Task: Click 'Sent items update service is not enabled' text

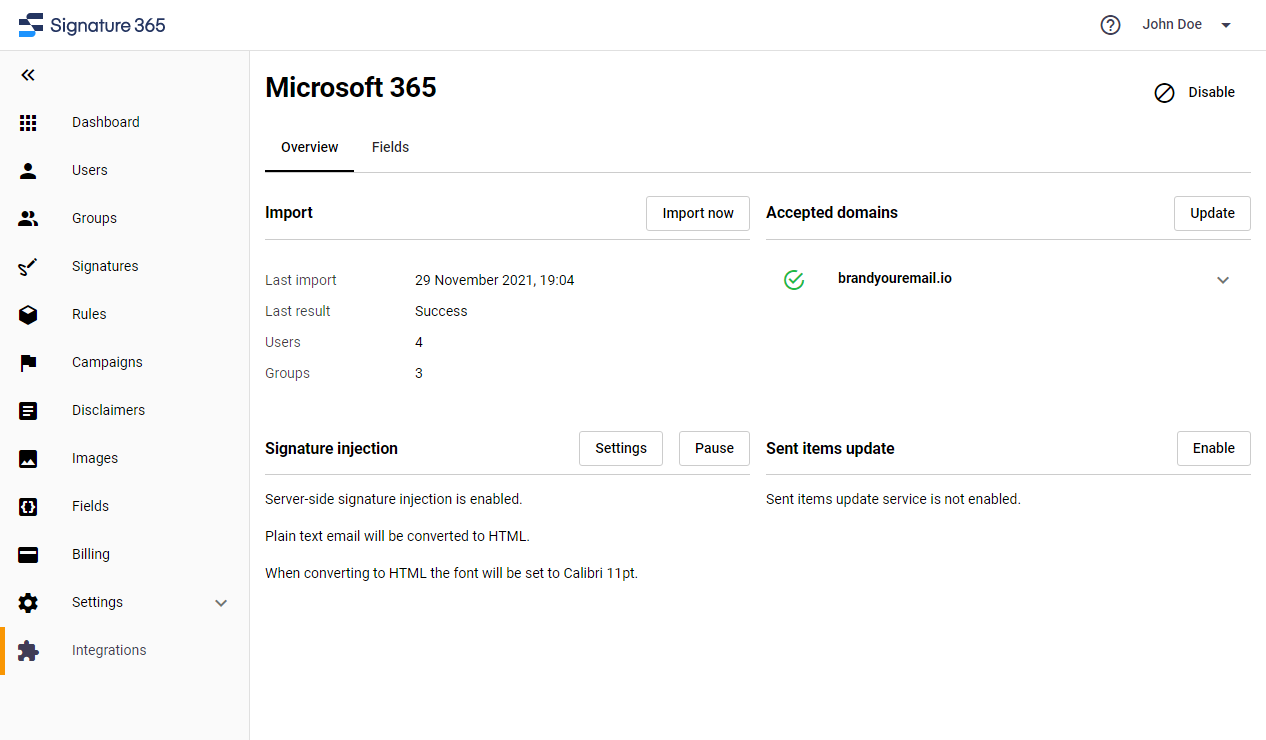Action: click(x=893, y=499)
